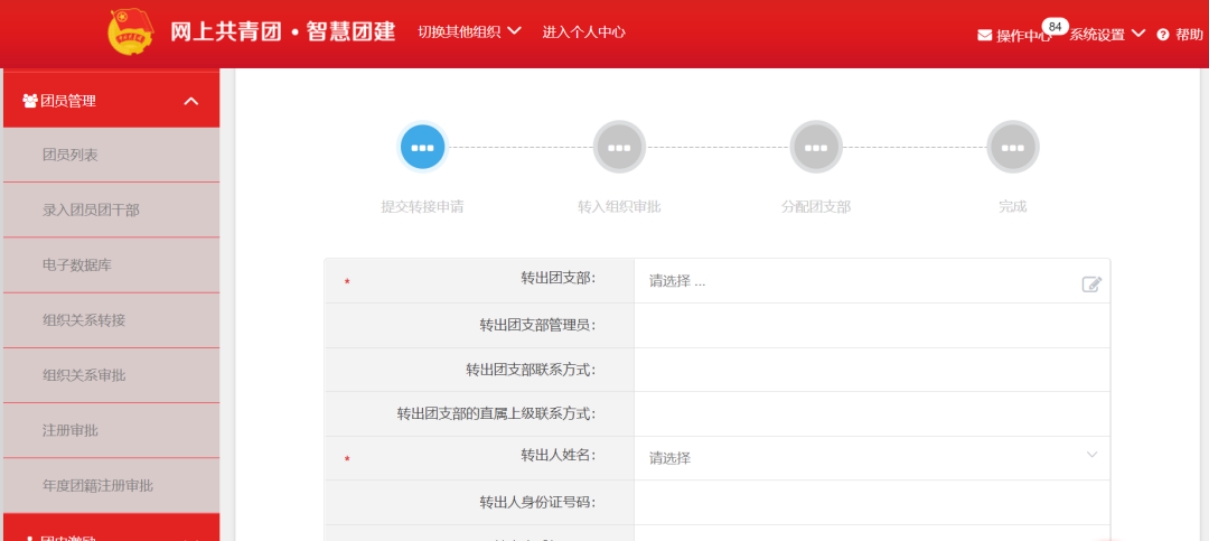
Task: Select 组织关系转接 from the sidebar
Action: tap(84, 320)
